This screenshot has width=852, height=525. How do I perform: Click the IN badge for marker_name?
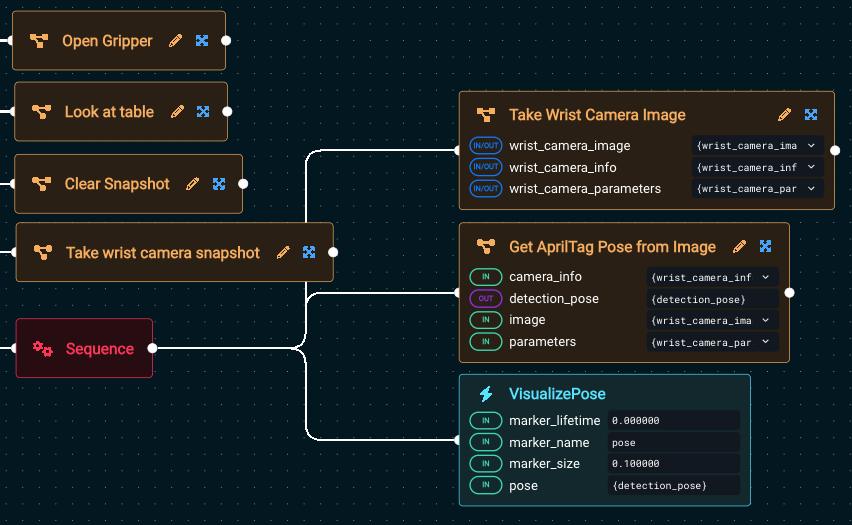pyautogui.click(x=486, y=442)
